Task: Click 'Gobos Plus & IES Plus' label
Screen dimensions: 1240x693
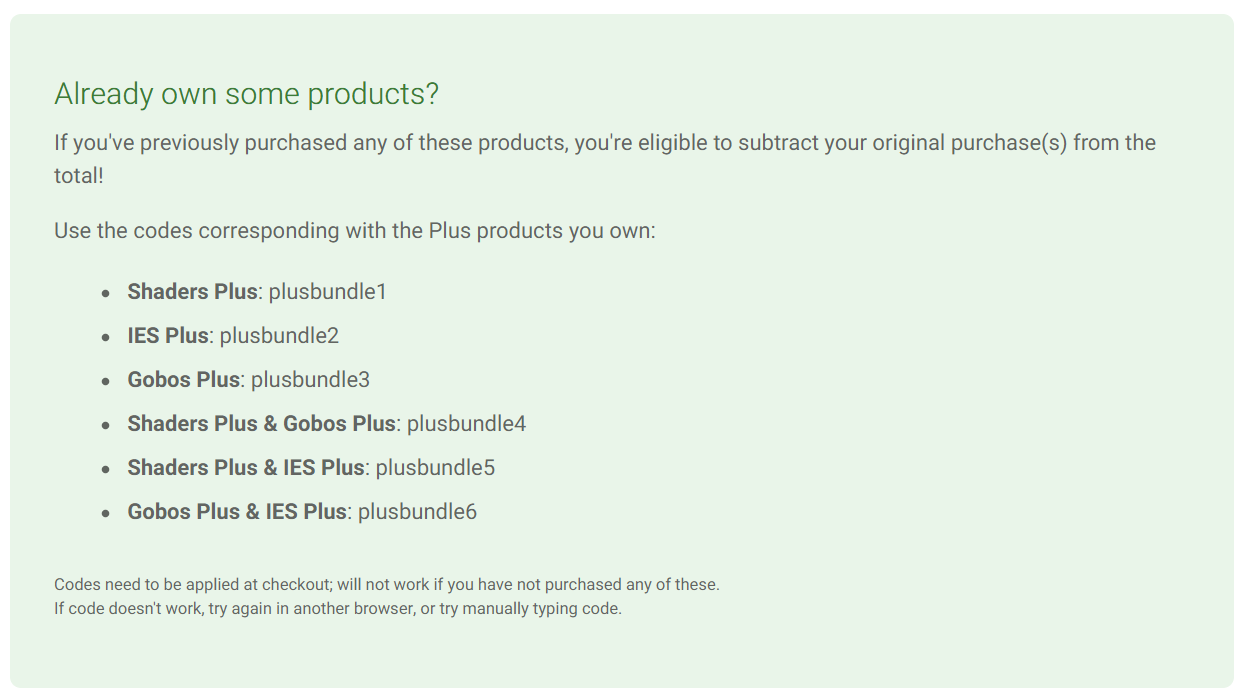Action: 237,512
